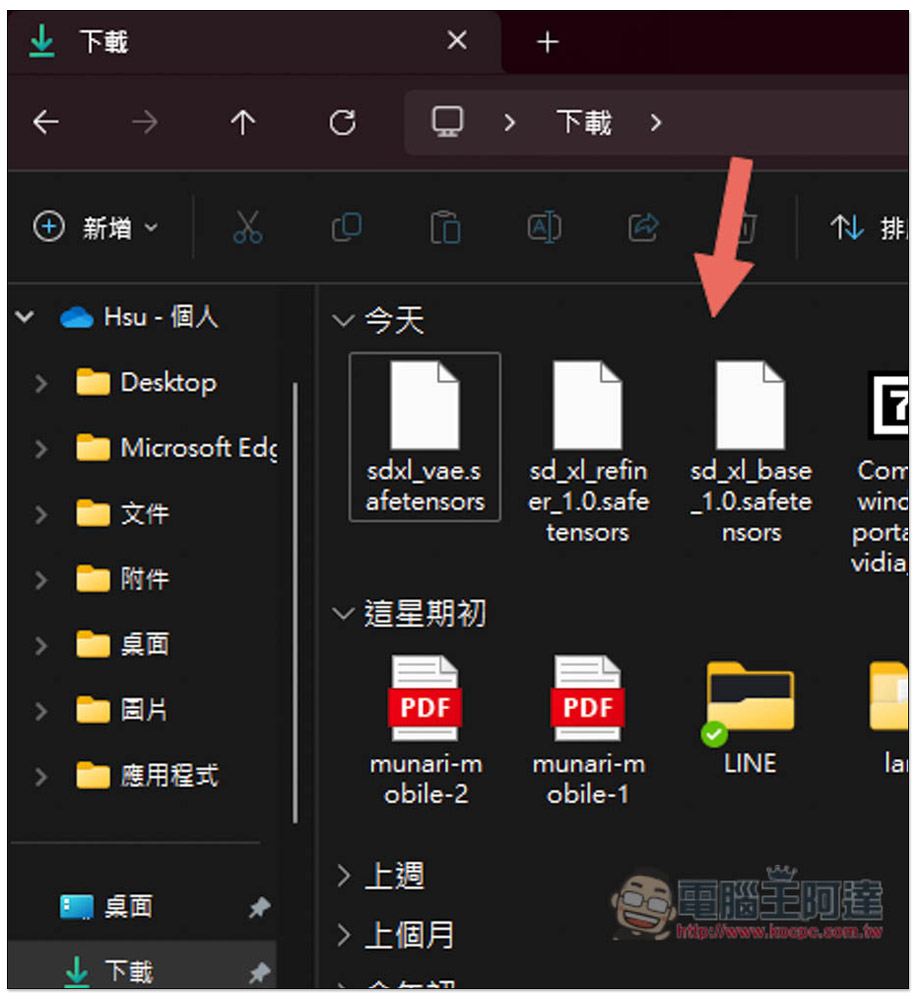916x1000 pixels.
Task: Click the forward navigation arrow
Action: click(x=144, y=121)
